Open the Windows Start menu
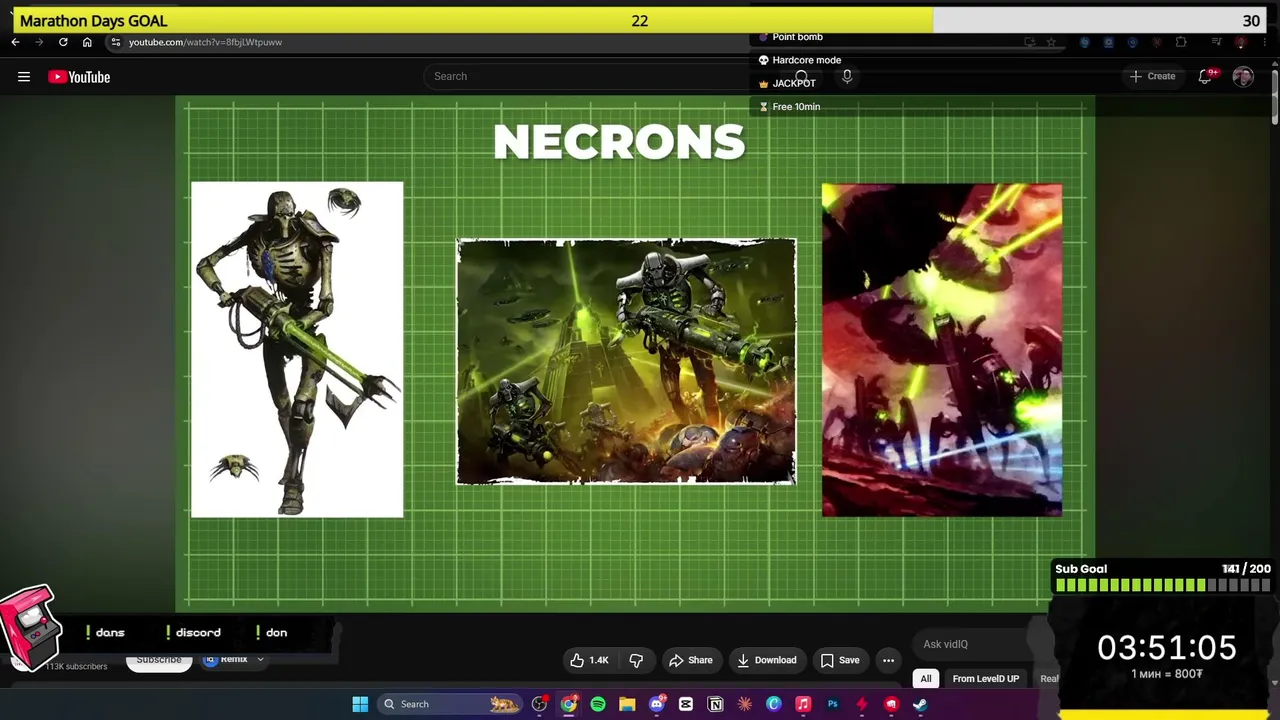 click(360, 704)
